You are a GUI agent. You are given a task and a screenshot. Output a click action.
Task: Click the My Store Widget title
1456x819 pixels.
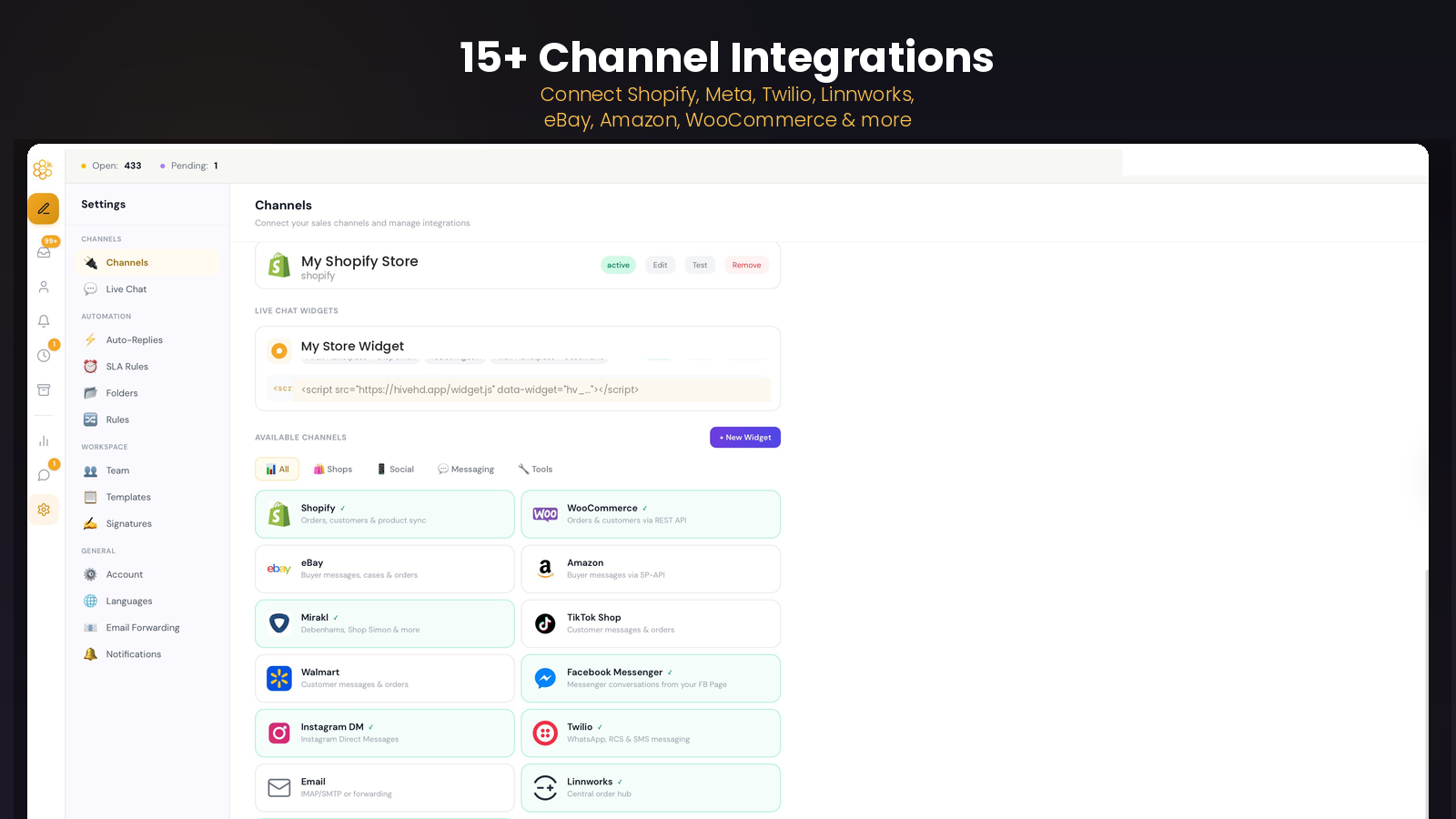click(352, 347)
